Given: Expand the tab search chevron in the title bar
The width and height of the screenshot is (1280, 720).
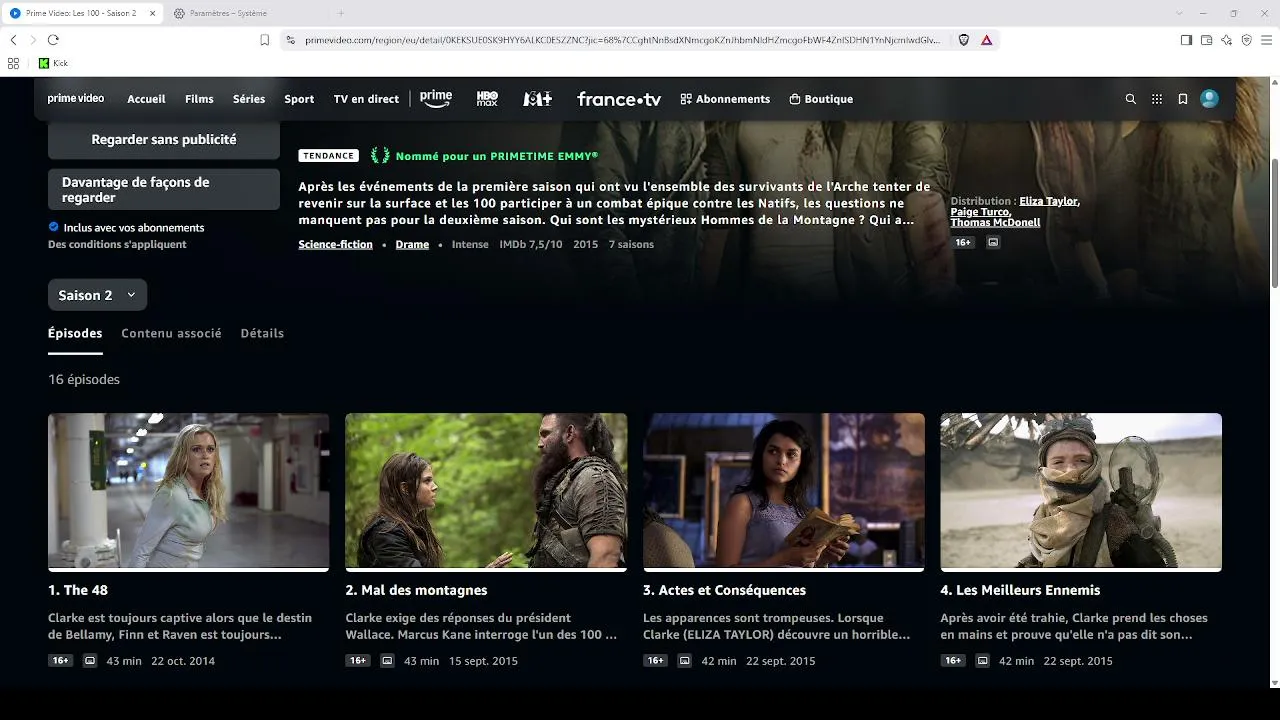Looking at the screenshot, I should (x=1180, y=13).
